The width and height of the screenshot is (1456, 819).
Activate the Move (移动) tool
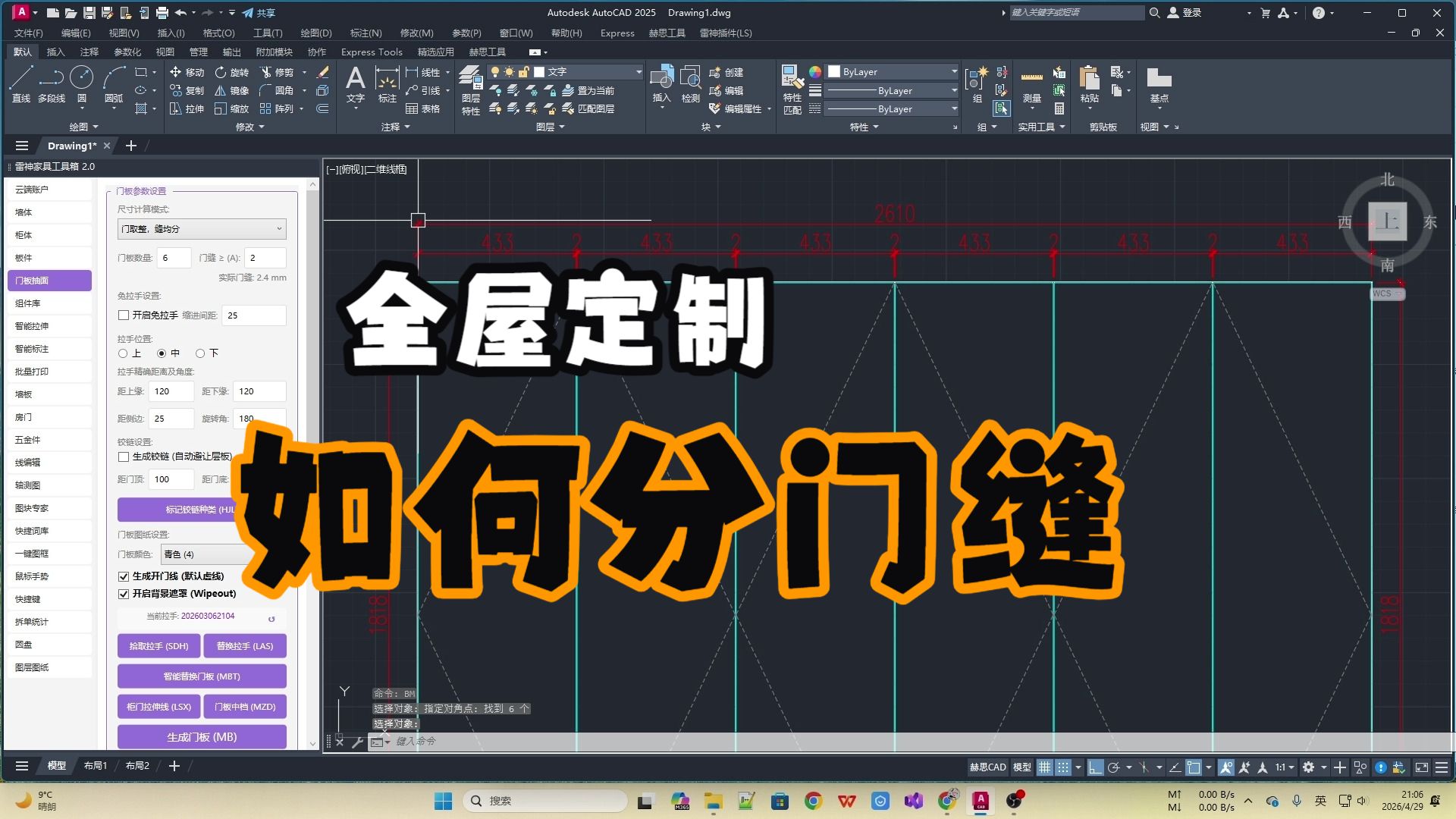187,72
